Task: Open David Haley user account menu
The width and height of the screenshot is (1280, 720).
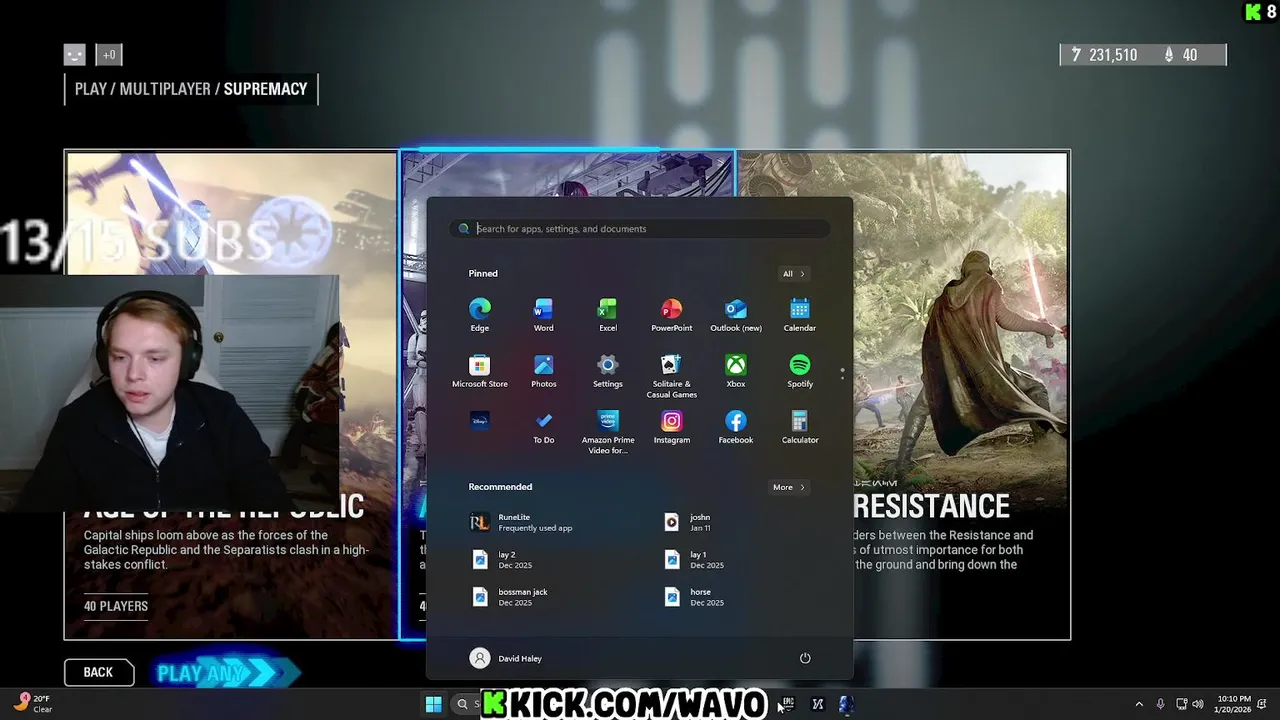Action: (x=506, y=658)
